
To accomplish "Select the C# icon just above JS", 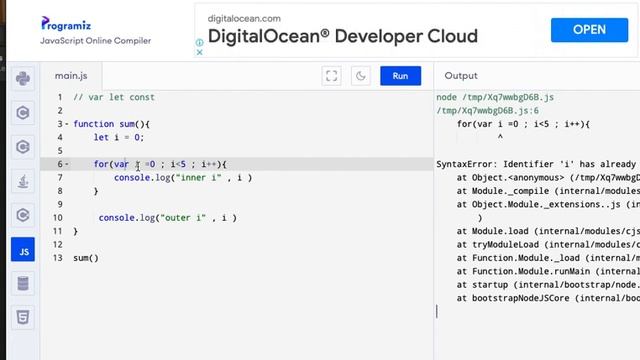I will tap(23, 215).
